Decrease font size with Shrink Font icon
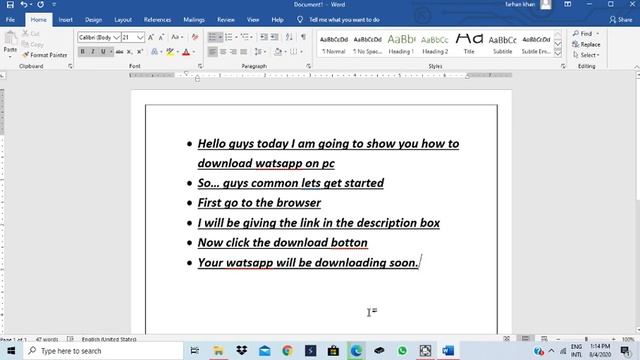Image resolution: width=640 pixels, height=360 pixels. coord(162,37)
